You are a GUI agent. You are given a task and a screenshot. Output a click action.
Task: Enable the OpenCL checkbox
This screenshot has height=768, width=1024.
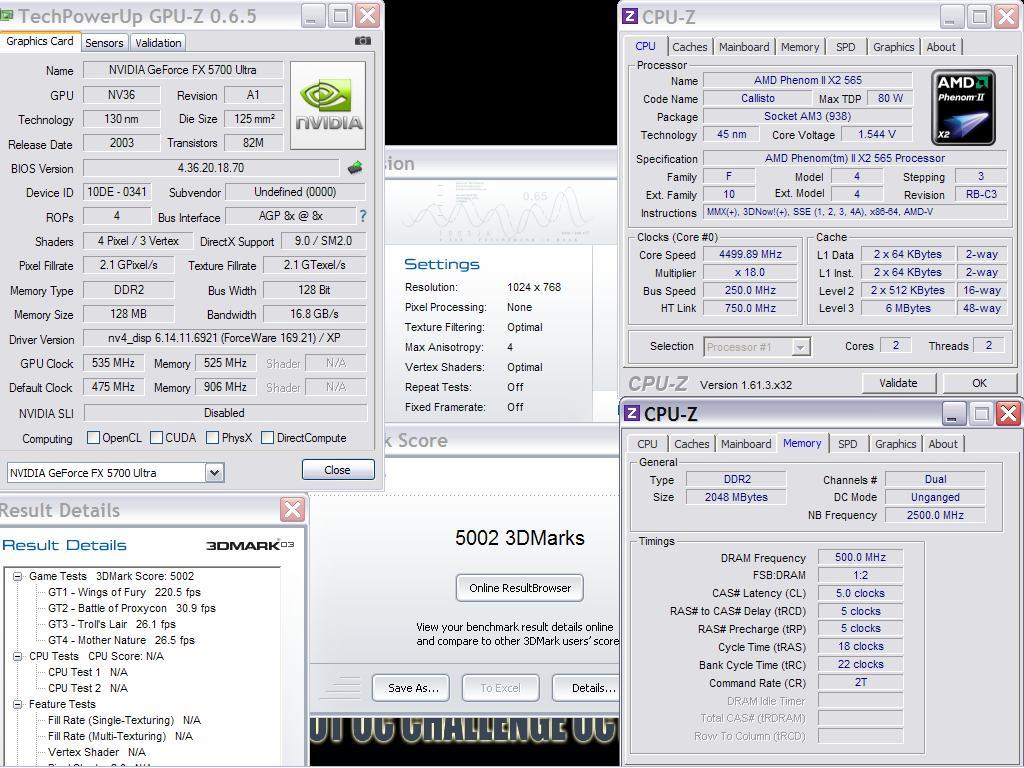pyautogui.click(x=93, y=438)
